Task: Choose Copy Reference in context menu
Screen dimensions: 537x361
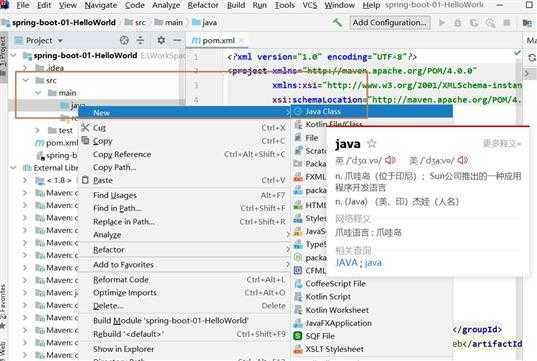Action: tap(184, 154)
